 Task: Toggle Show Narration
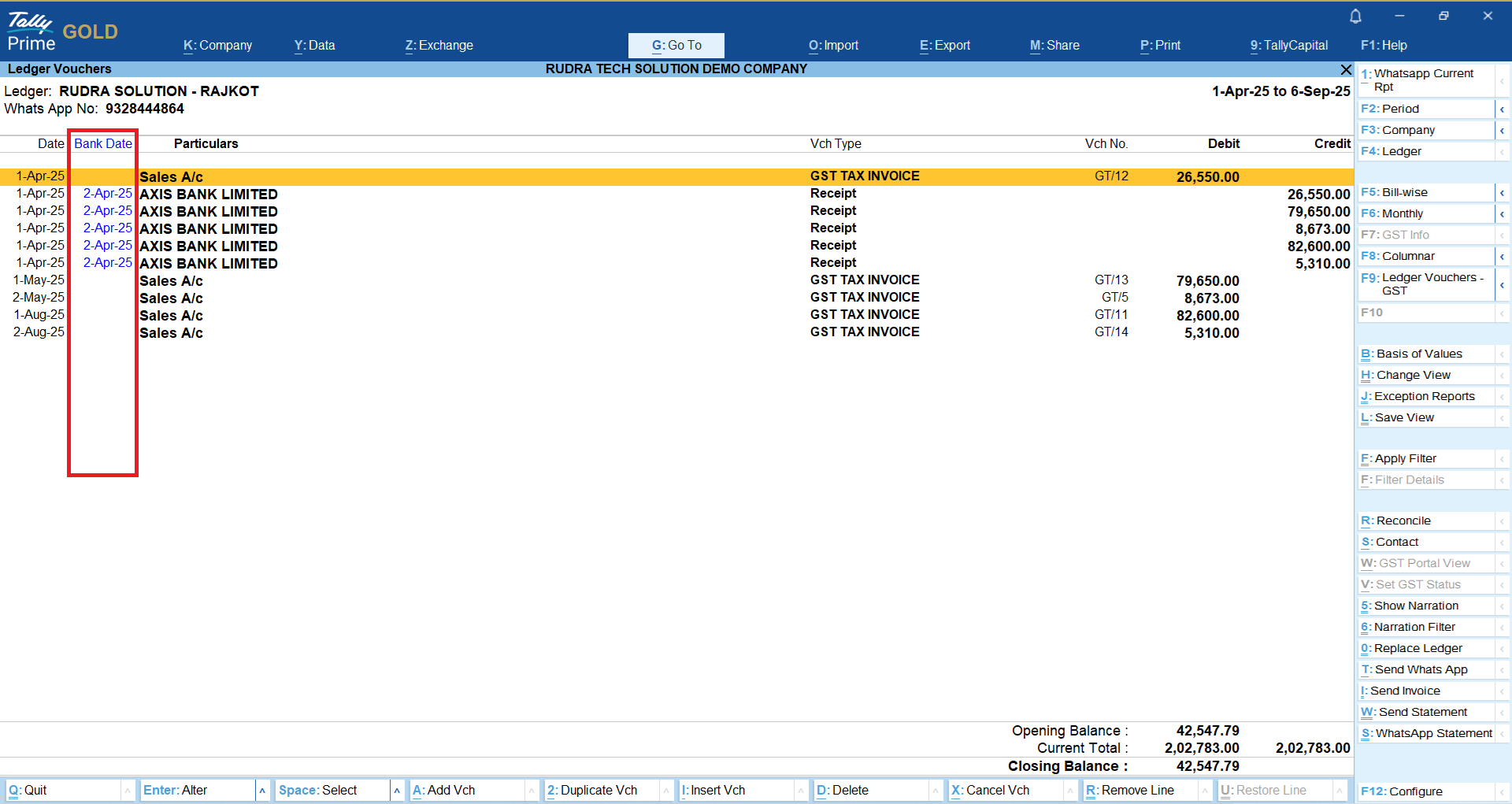pyautogui.click(x=1416, y=606)
